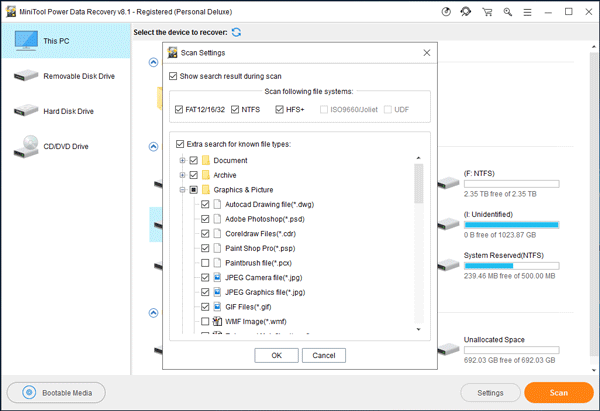Click the WMF Image file icon

pos(217,321)
